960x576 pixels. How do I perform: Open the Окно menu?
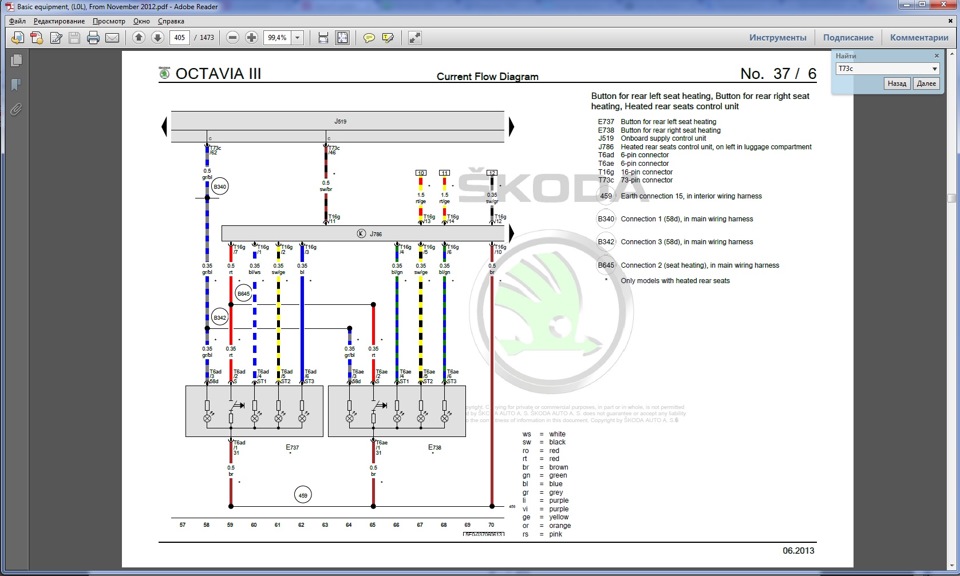coord(141,21)
